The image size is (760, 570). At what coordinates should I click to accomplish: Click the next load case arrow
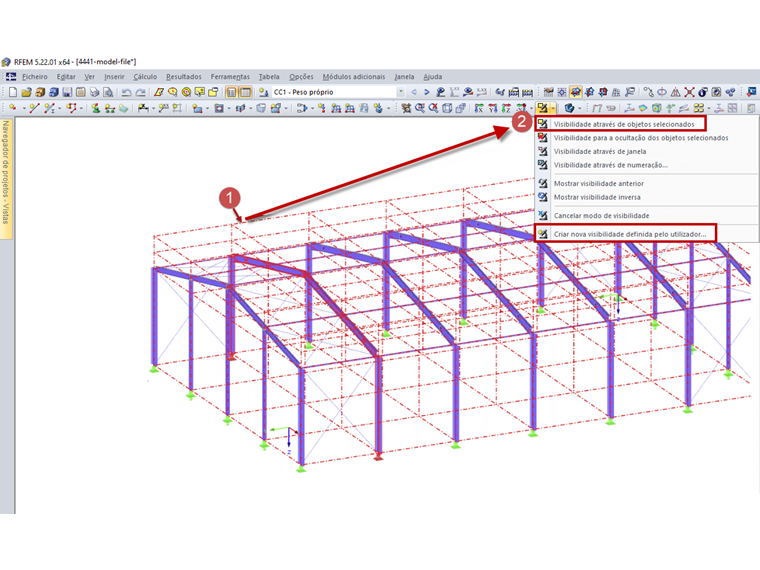coord(427,92)
